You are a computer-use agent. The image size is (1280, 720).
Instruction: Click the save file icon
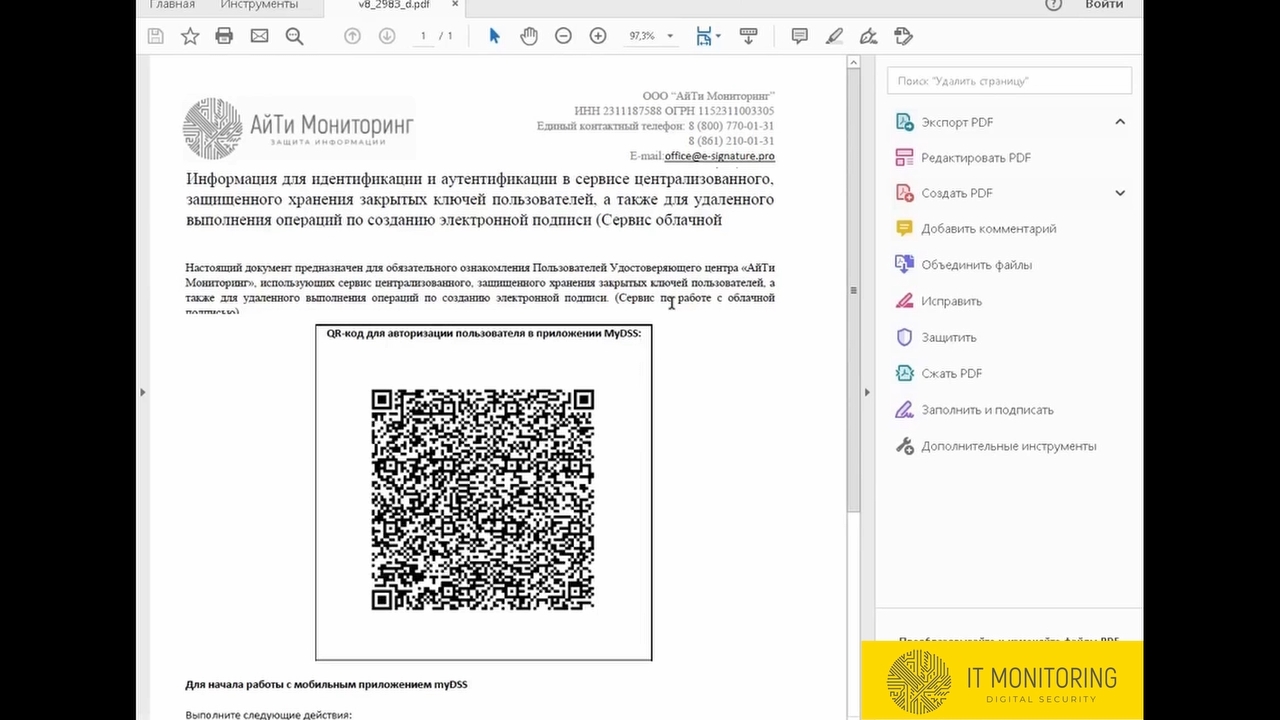(x=155, y=36)
